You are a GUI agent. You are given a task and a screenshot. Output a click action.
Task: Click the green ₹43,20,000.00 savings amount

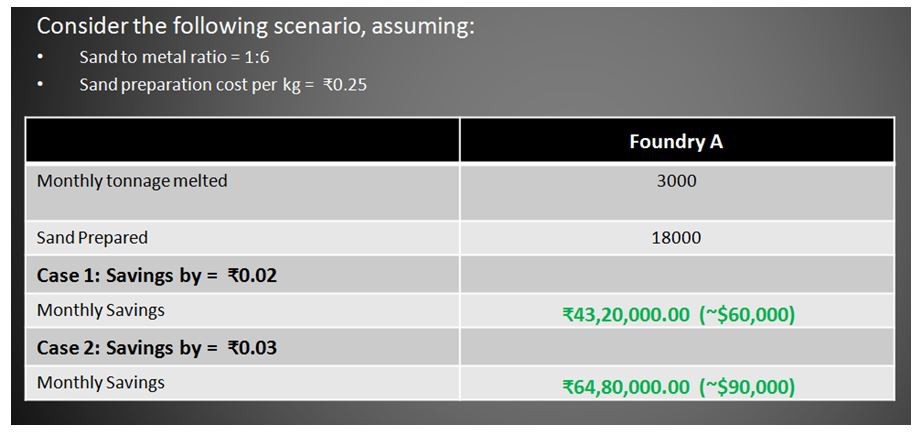(625, 315)
